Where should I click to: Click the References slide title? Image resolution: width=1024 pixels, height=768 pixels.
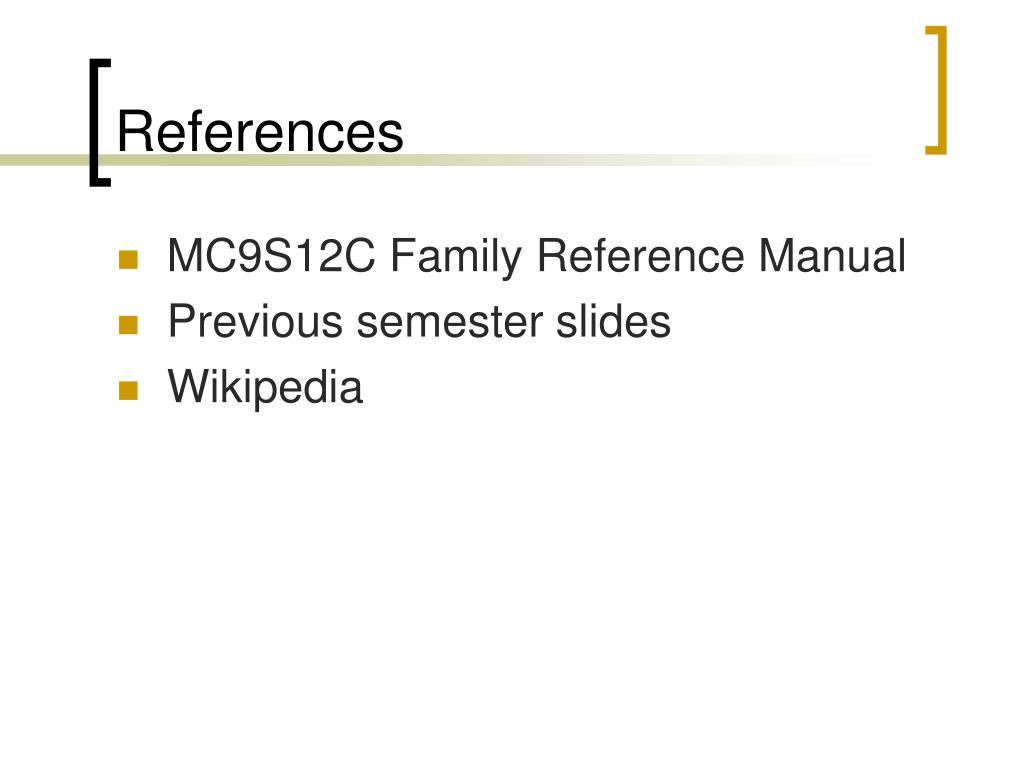pyautogui.click(x=260, y=132)
